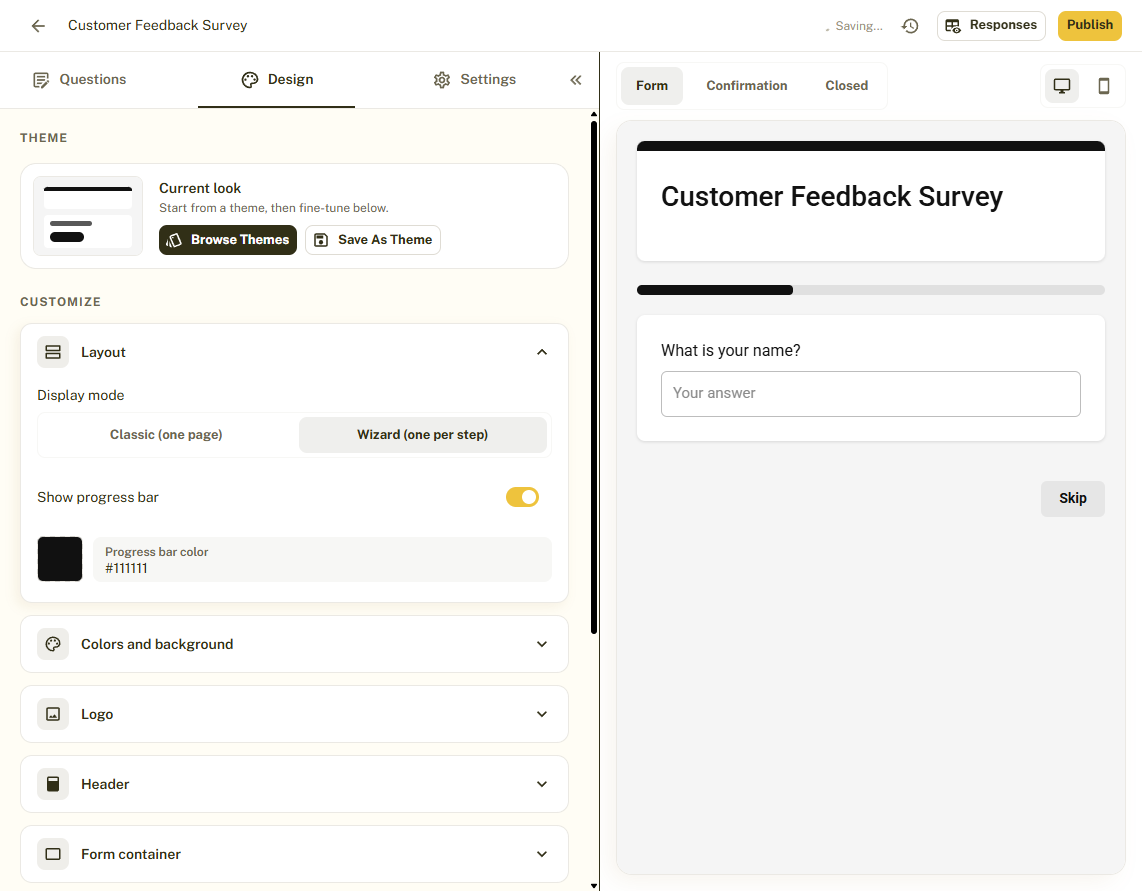Image resolution: width=1142 pixels, height=891 pixels.
Task: Switch to desktop preview icon
Action: [1062, 86]
